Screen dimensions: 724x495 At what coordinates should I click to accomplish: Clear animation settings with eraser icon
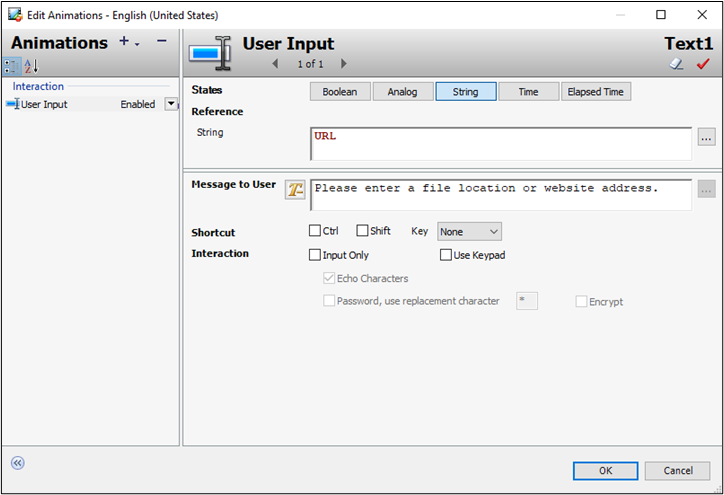click(676, 64)
